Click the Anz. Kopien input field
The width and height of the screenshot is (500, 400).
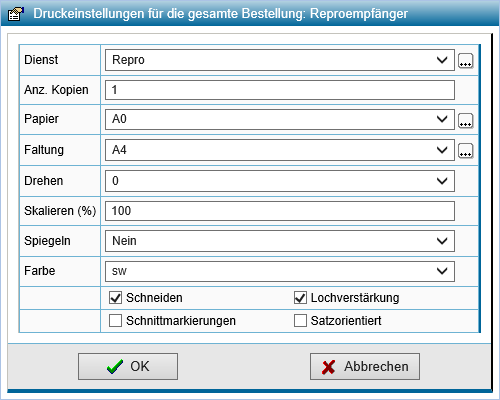coord(280,90)
